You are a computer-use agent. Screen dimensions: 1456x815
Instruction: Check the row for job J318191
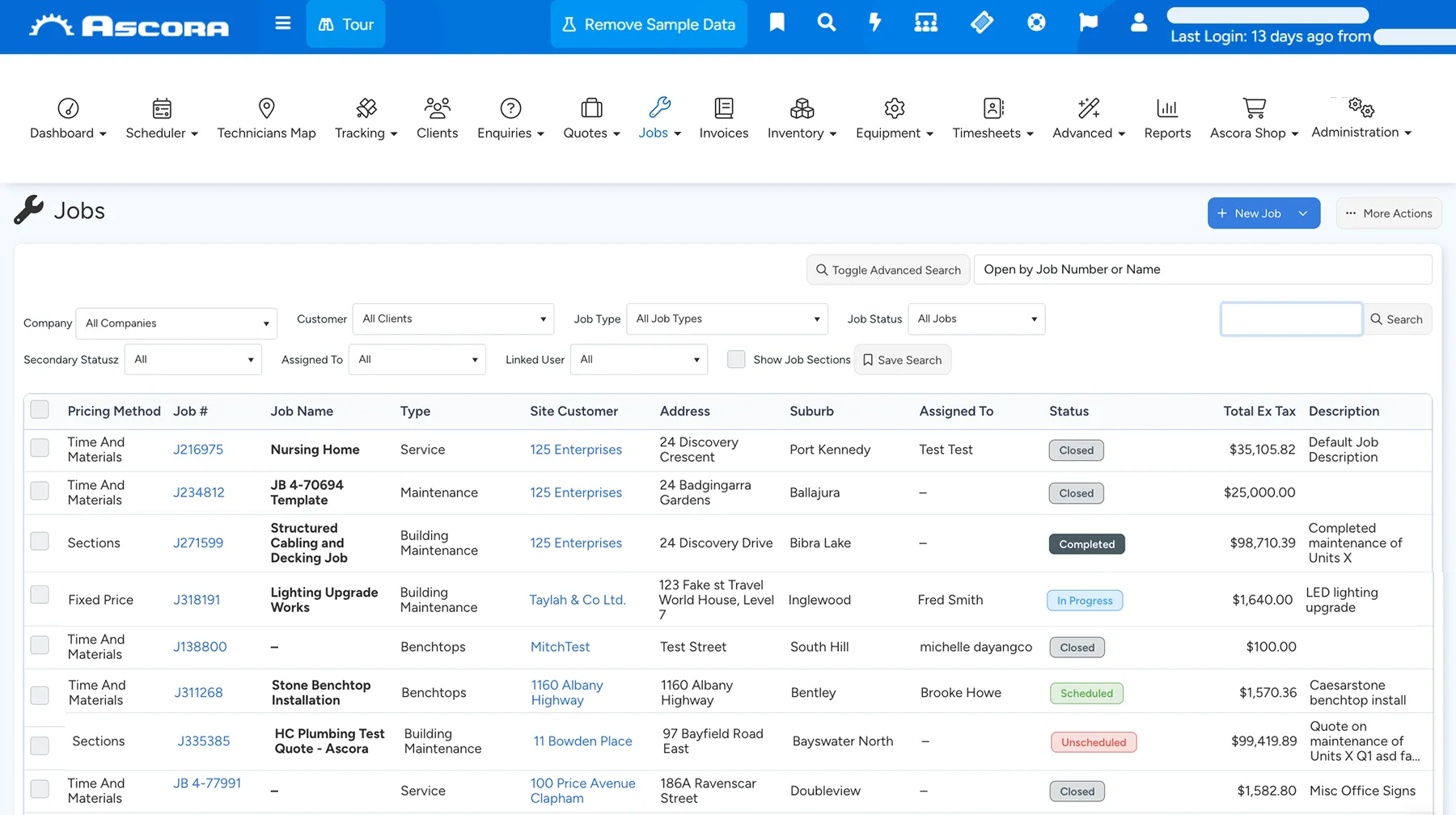coord(40,595)
